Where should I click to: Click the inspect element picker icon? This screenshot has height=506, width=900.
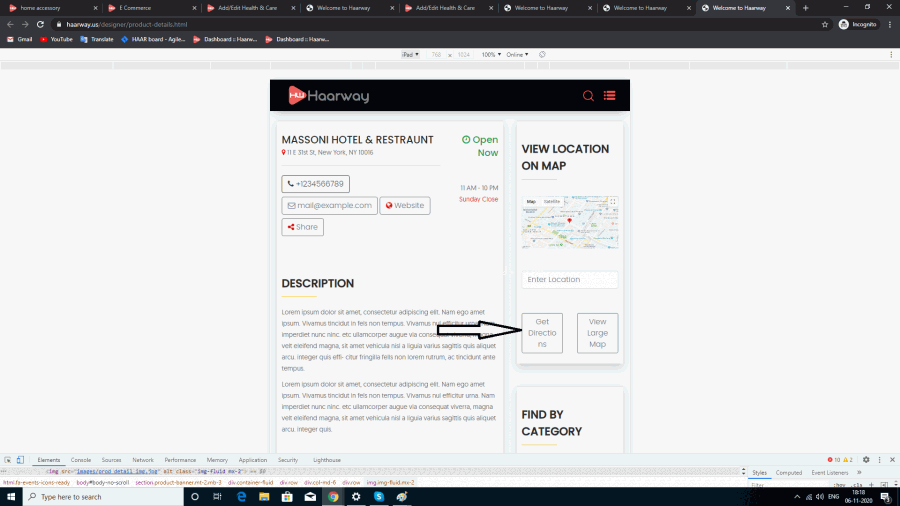point(8,460)
